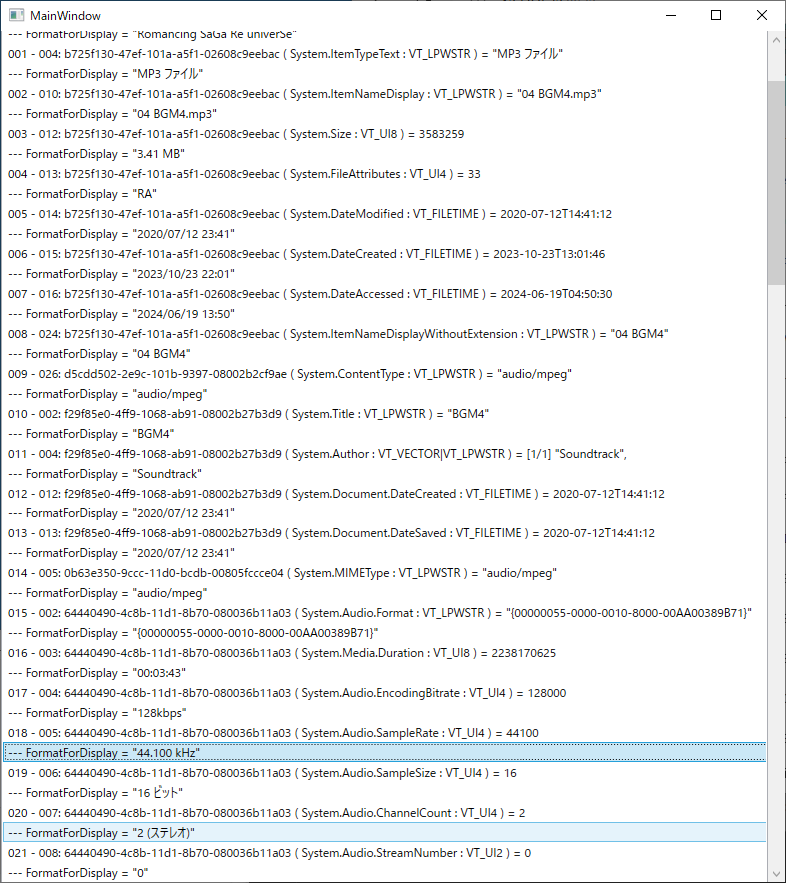
Task: Select FormatForDisplay "0" row
Action: click(x=385, y=873)
